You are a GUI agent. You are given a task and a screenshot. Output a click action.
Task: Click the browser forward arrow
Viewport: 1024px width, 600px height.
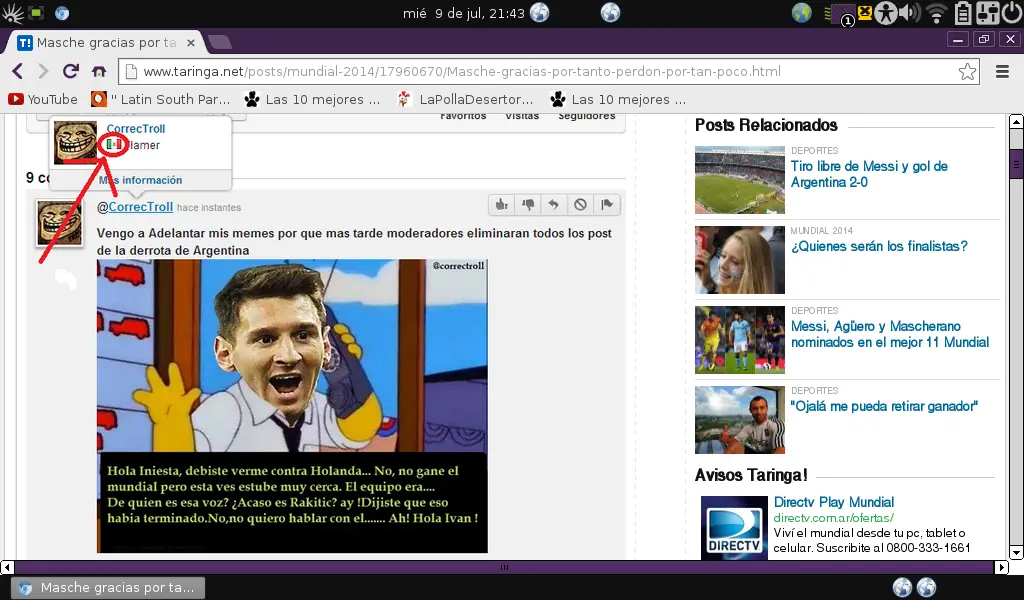43,71
